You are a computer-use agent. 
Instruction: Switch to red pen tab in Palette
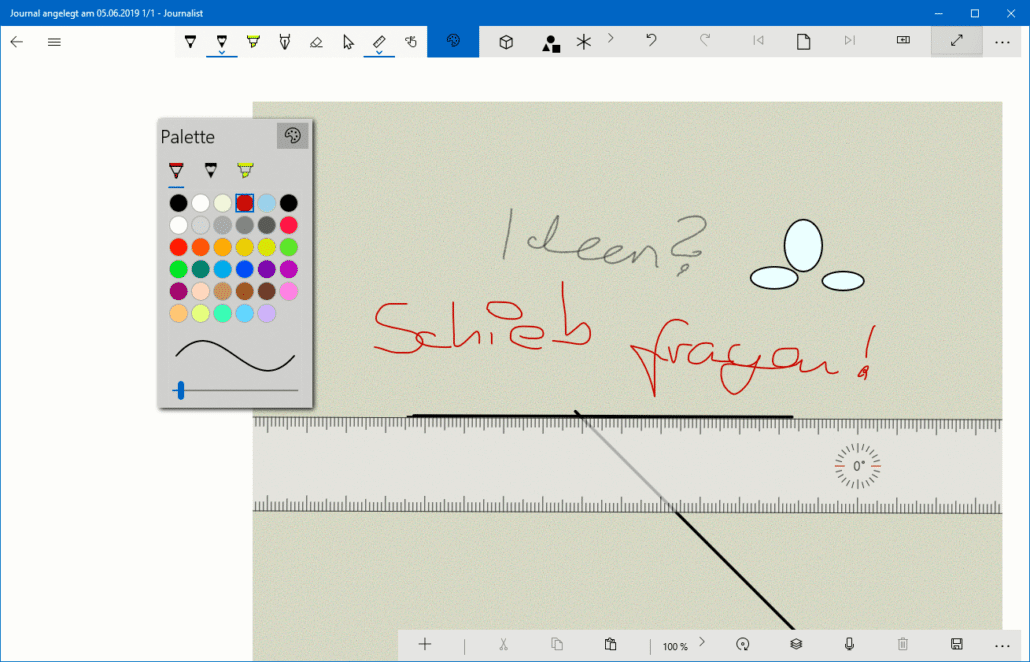176,171
